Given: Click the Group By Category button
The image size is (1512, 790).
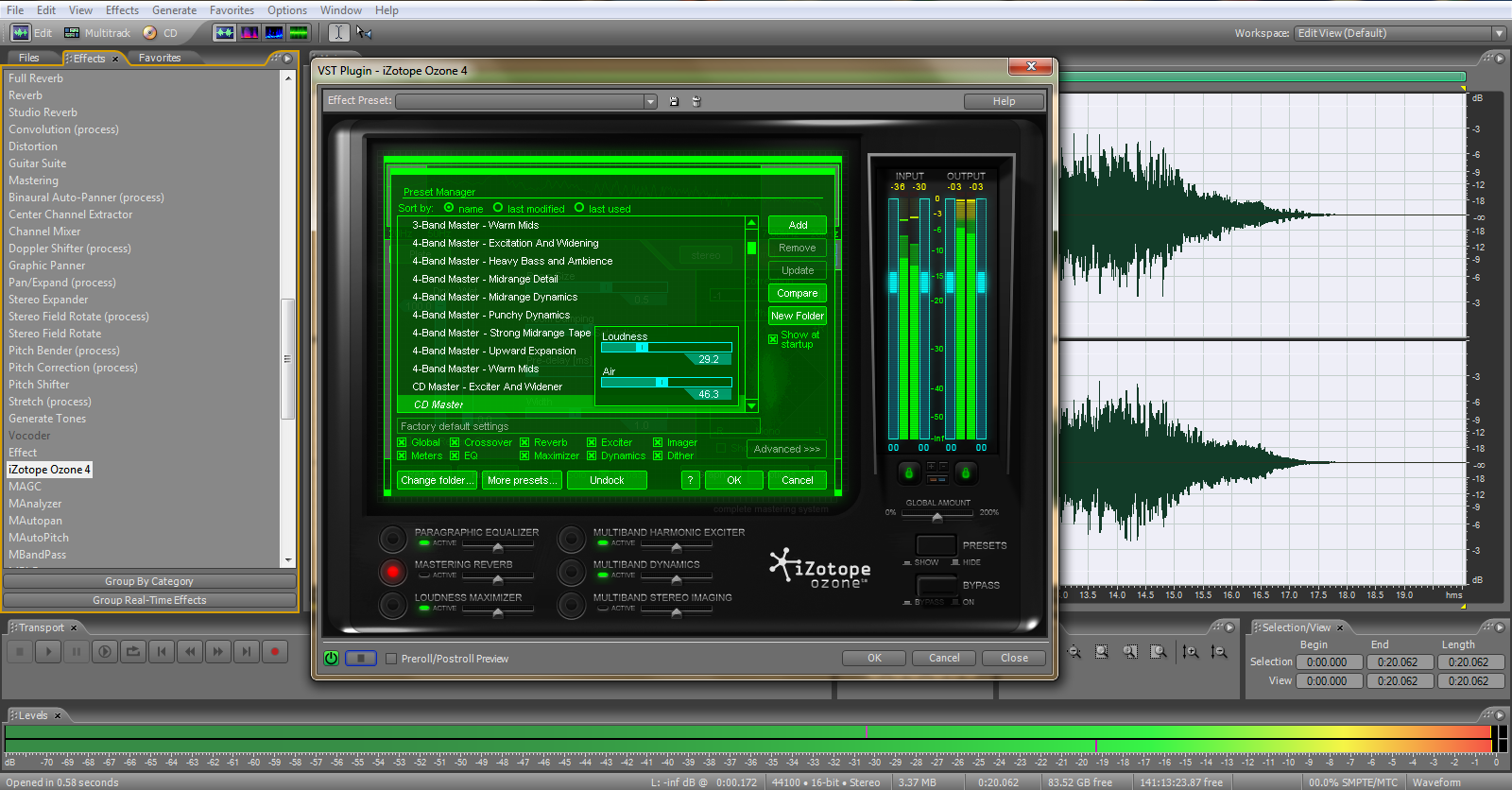Looking at the screenshot, I should click(x=149, y=581).
